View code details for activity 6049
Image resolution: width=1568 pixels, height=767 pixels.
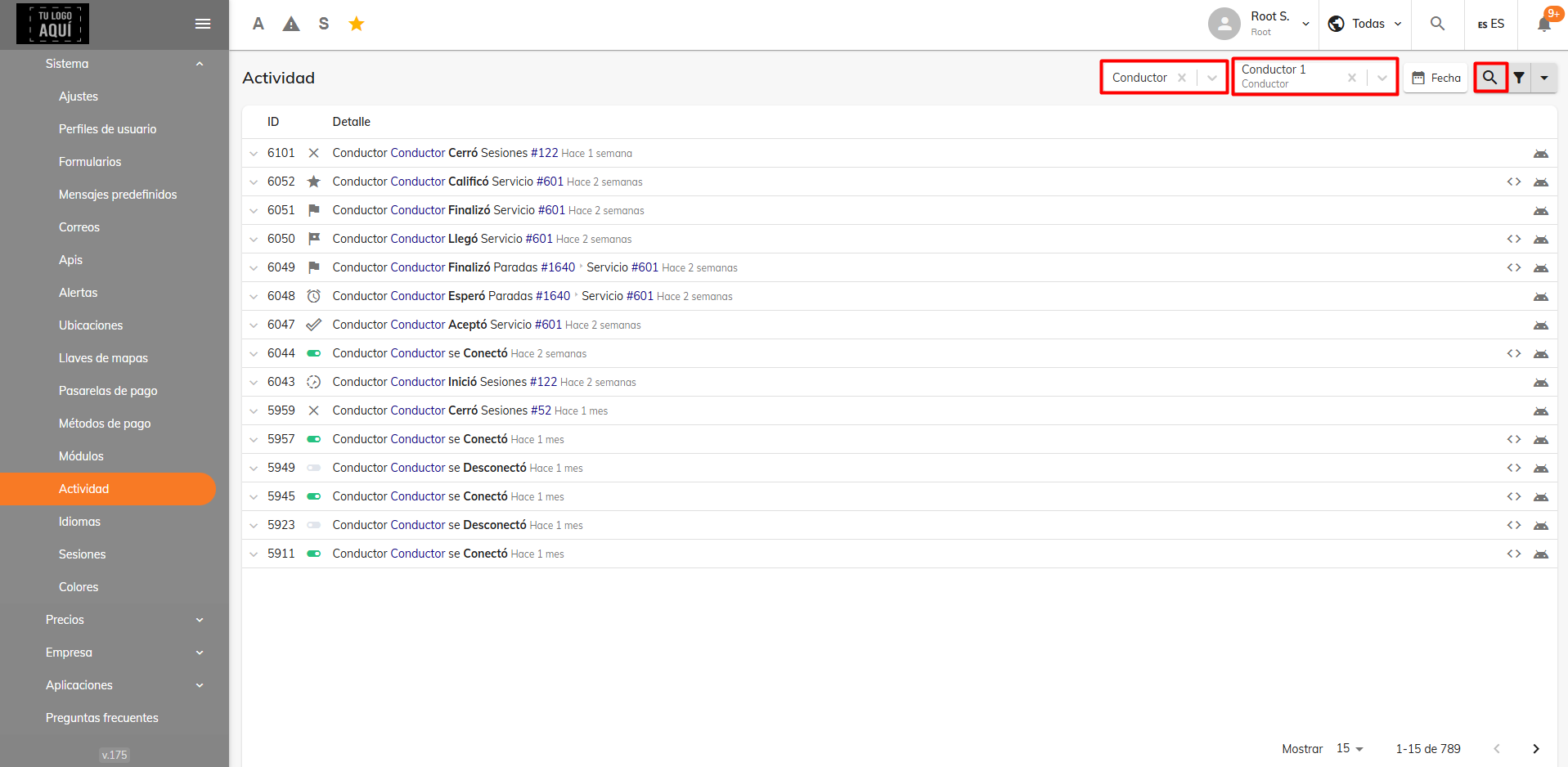pyautogui.click(x=1514, y=267)
